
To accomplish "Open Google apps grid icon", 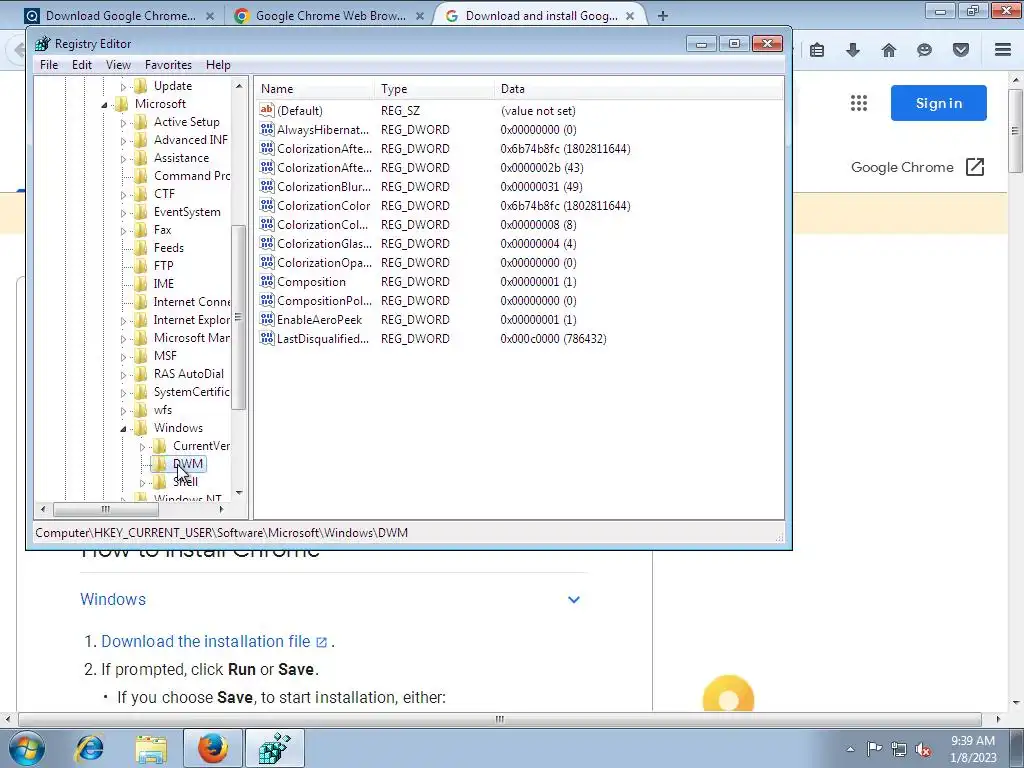I will click(859, 103).
